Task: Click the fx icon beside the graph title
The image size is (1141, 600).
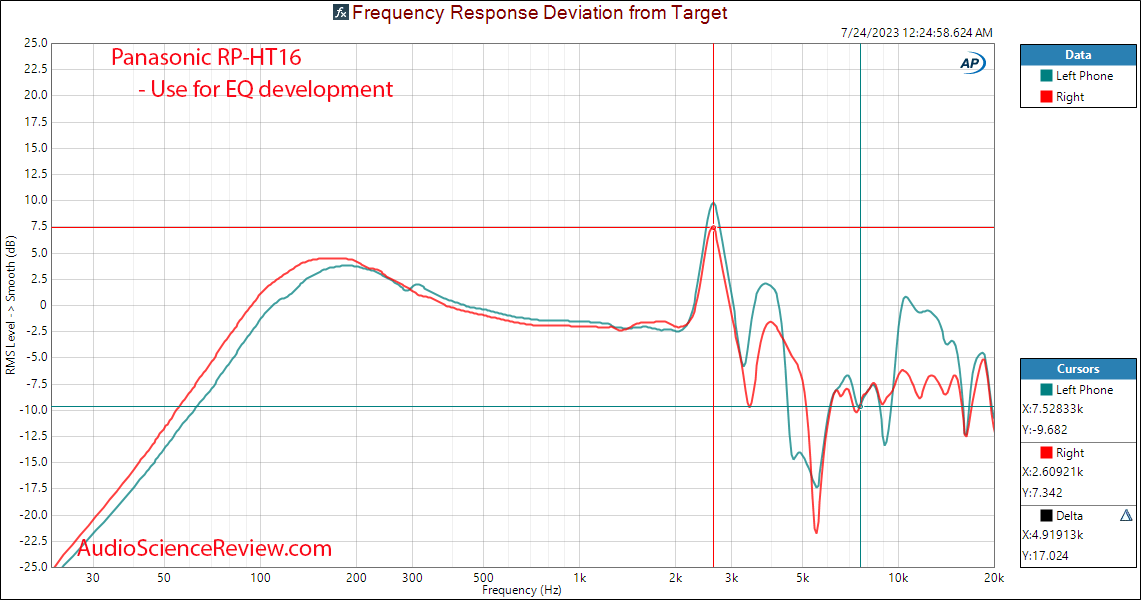Action: [x=341, y=12]
